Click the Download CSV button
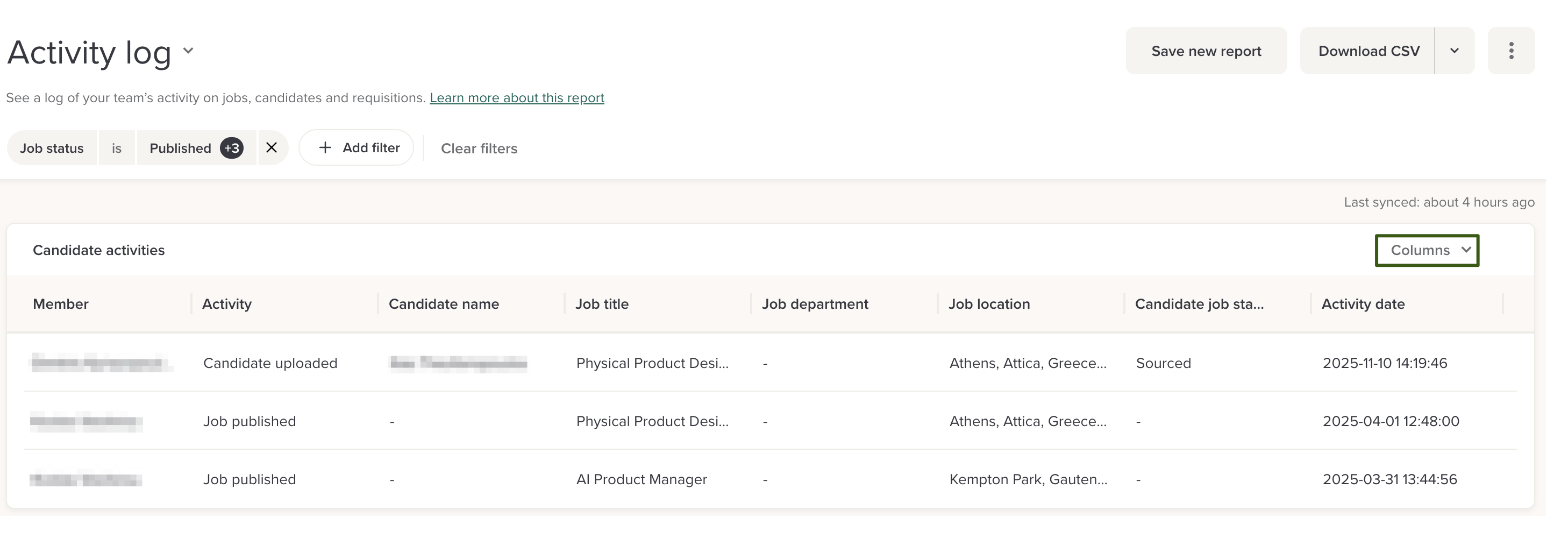1568x538 pixels. pos(1368,51)
